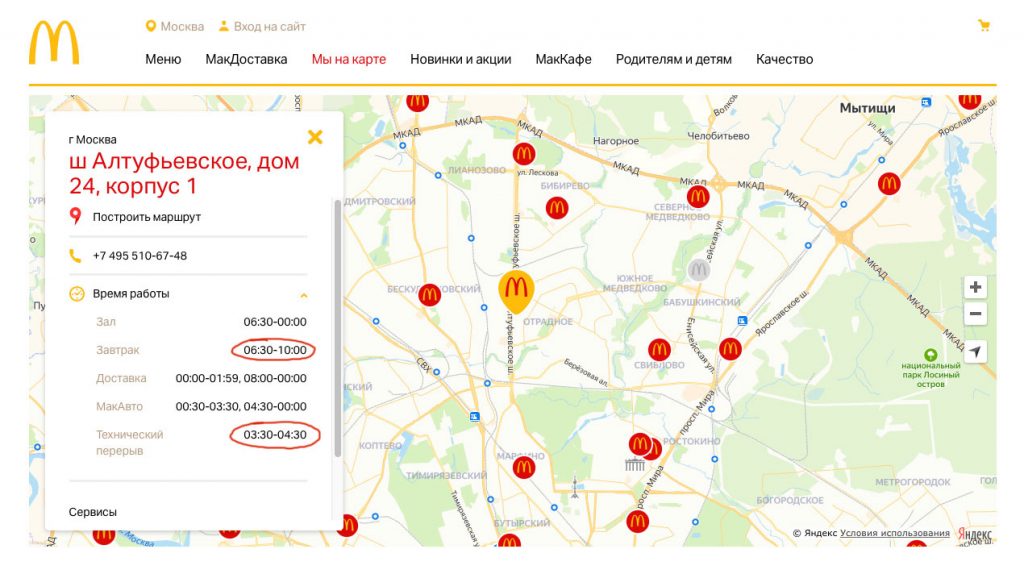Select the restaurant marker in Северное Медведково
The image size is (1024, 574).
(x=698, y=196)
